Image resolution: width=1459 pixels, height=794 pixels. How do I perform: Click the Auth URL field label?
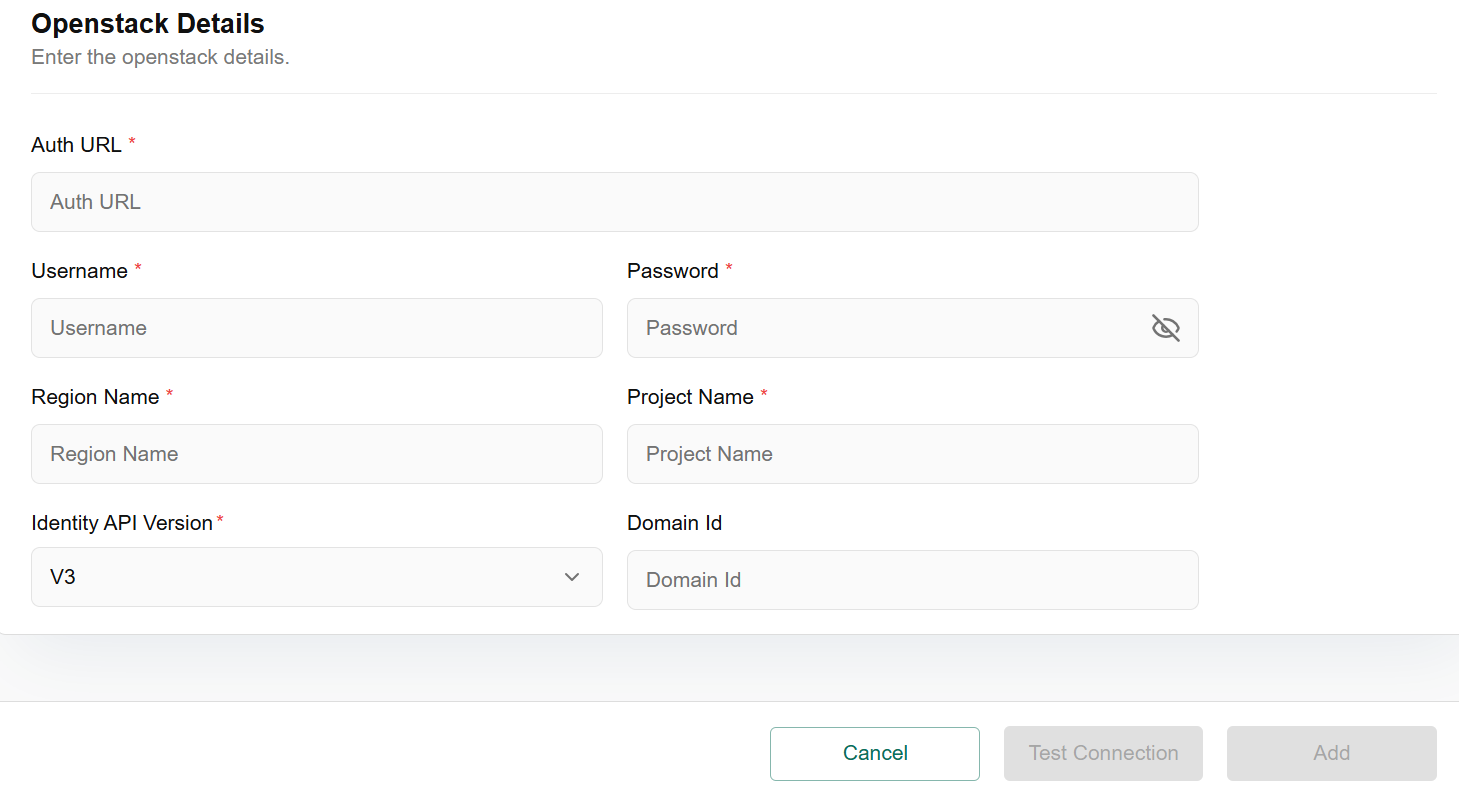coord(76,145)
